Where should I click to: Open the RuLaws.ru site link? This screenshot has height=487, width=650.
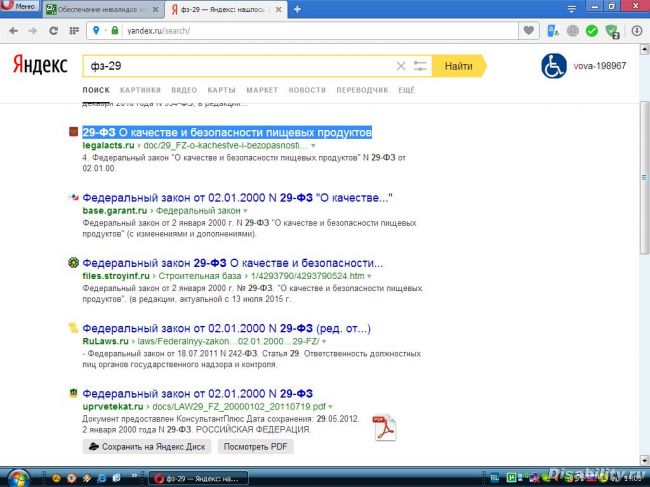pyautogui.click(x=106, y=341)
